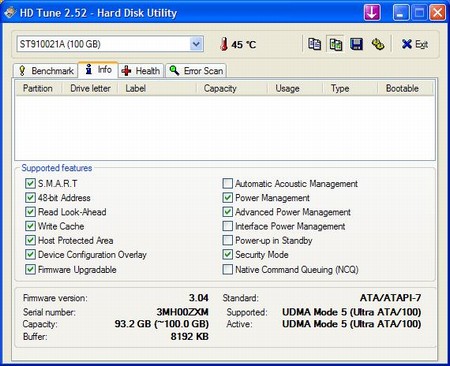Click the floppy disk save icon
Viewport: 450px width, 366px height.
pyautogui.click(x=356, y=44)
